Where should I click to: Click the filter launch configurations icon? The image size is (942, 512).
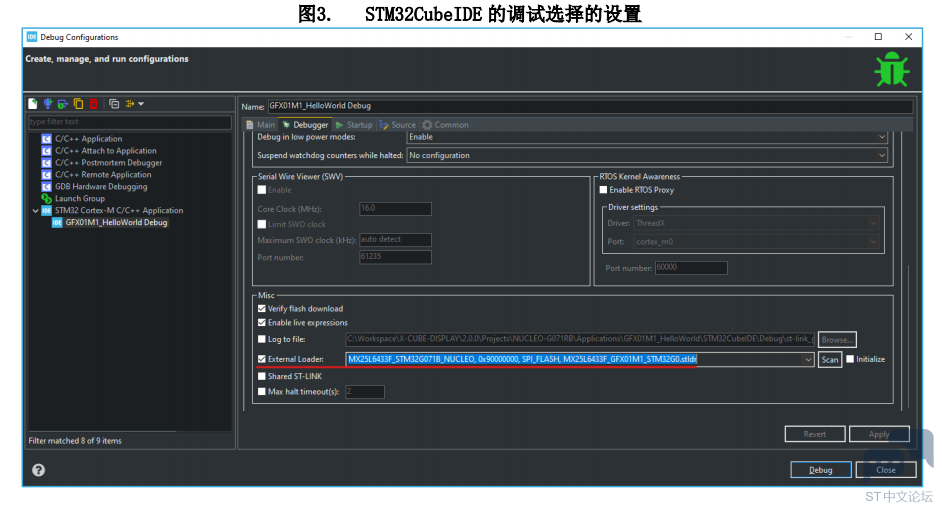[130, 104]
